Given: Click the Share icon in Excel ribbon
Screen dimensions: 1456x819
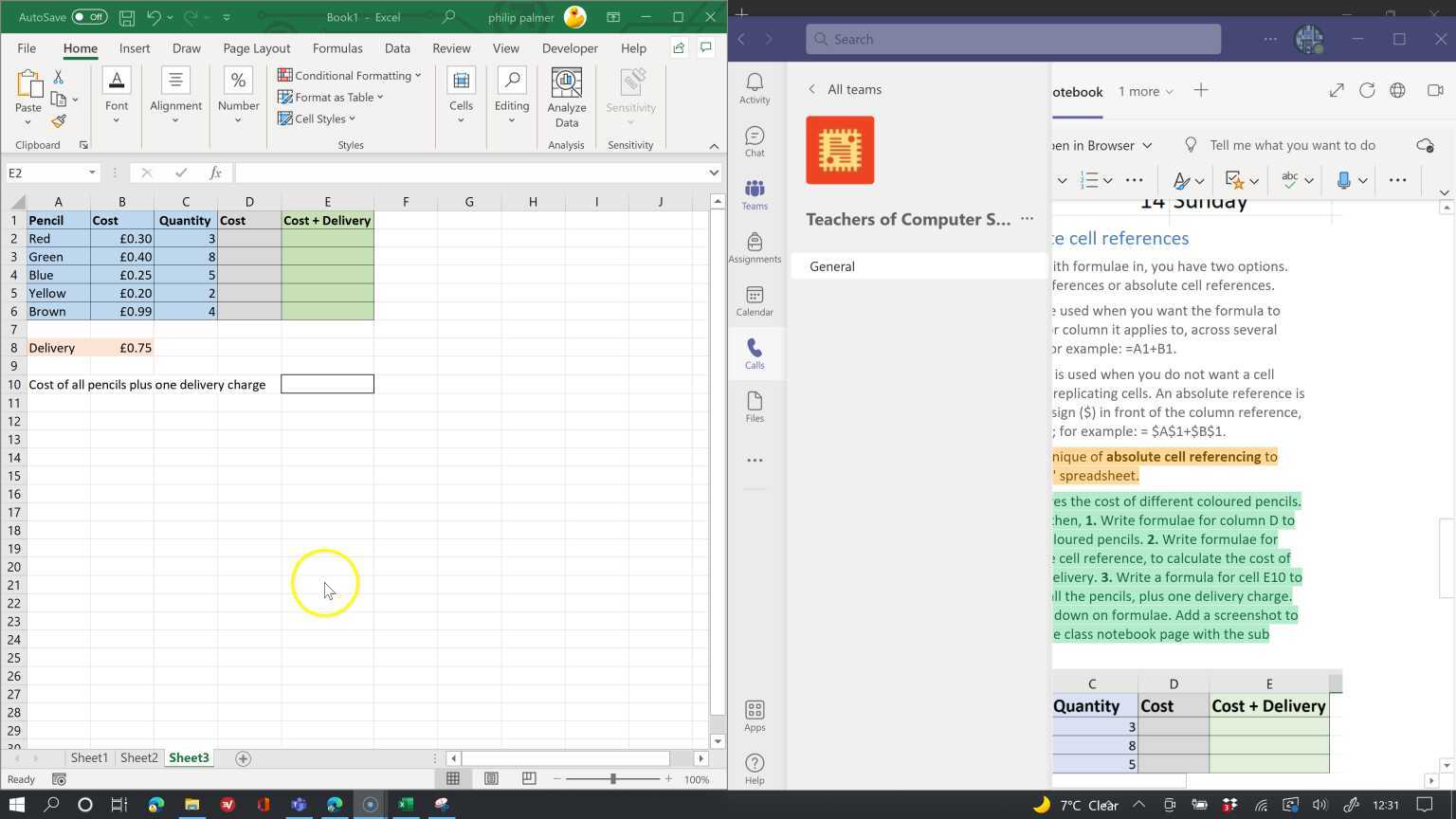Looking at the screenshot, I should [679, 48].
